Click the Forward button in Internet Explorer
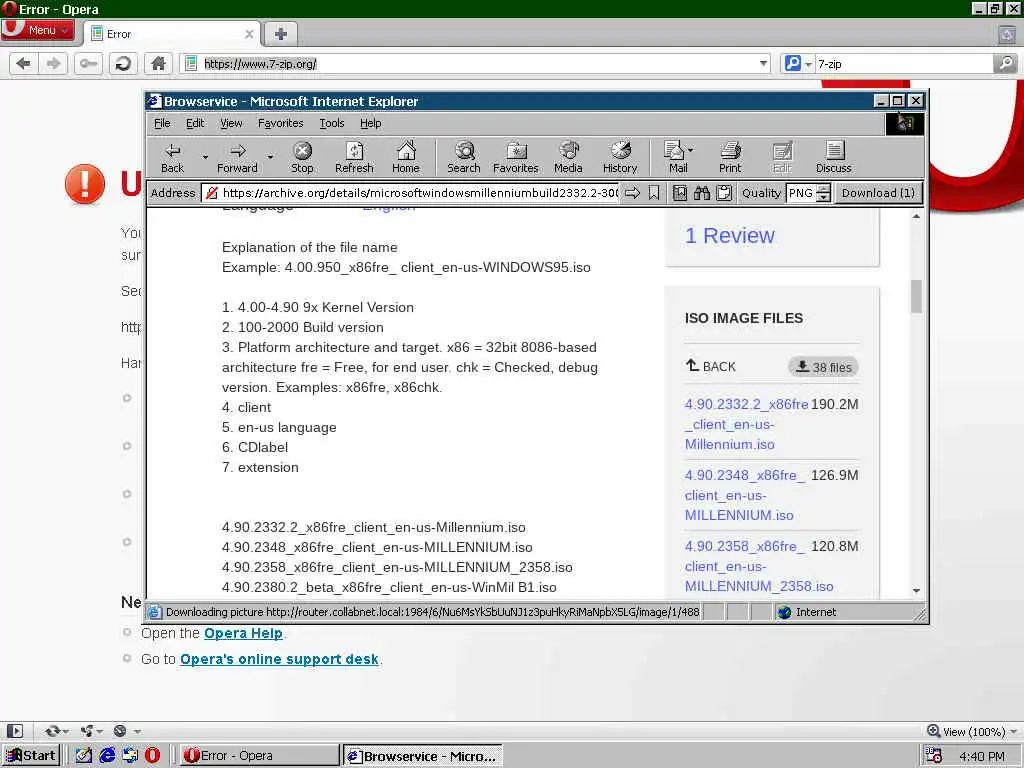 pos(237,158)
